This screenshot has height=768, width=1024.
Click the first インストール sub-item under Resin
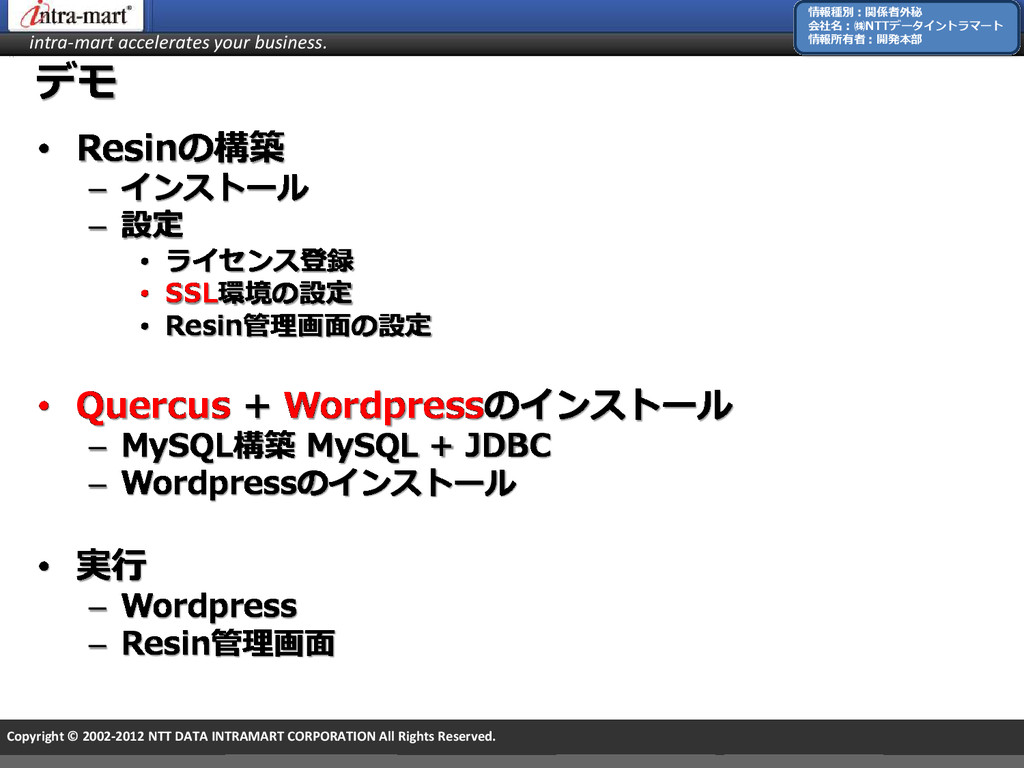point(215,187)
